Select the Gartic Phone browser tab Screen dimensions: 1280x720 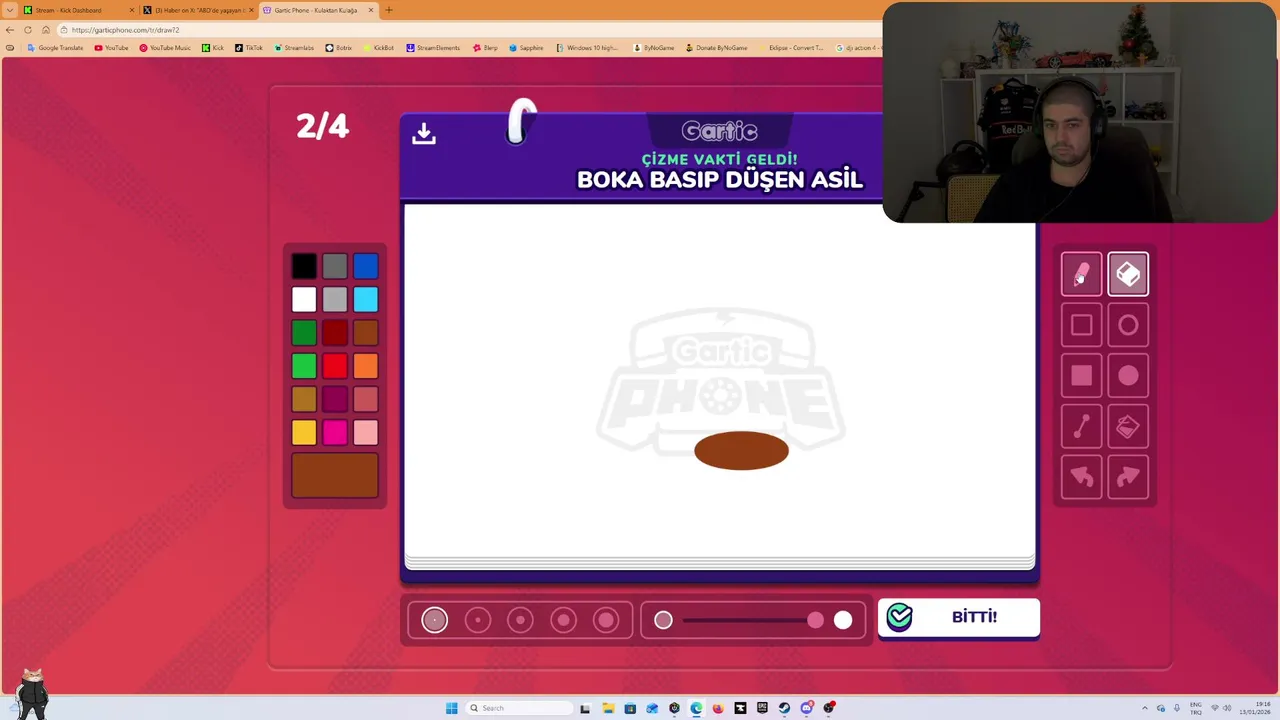[318, 10]
